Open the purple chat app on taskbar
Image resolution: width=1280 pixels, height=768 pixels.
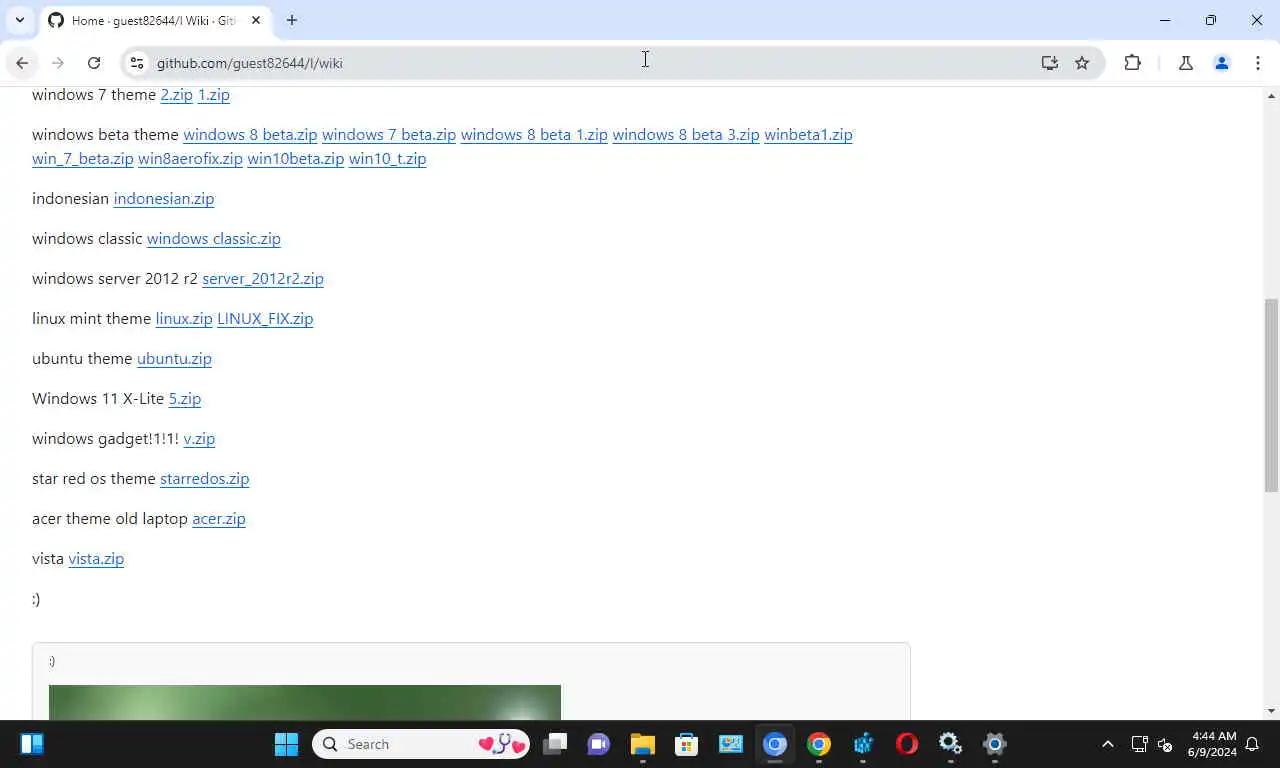599,744
